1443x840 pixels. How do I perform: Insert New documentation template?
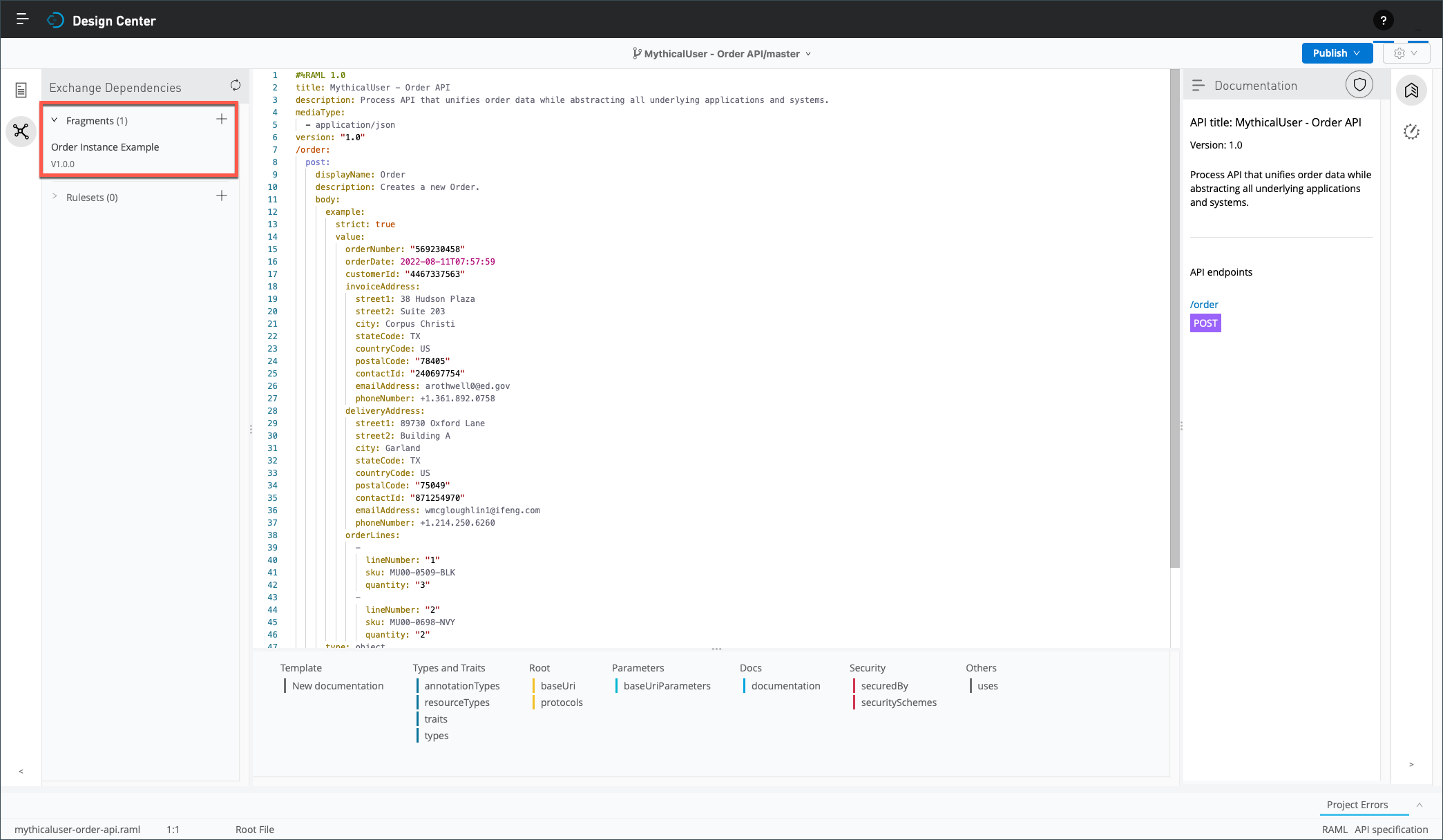pyautogui.click(x=337, y=686)
